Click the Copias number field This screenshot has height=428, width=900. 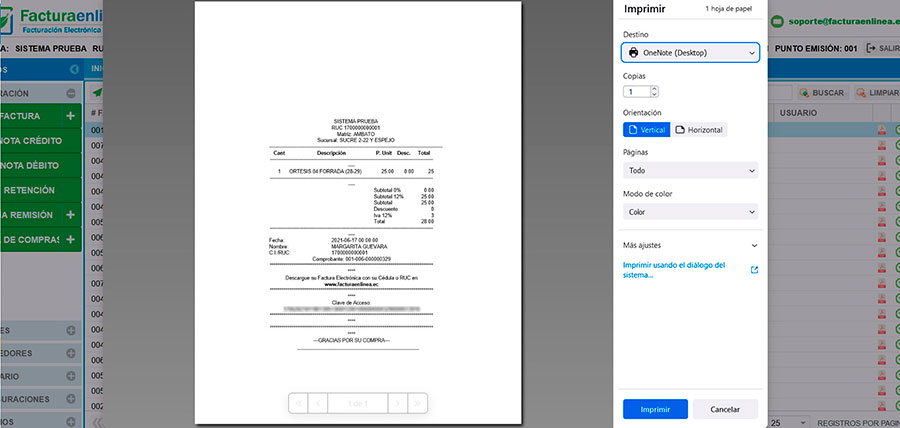pos(639,91)
